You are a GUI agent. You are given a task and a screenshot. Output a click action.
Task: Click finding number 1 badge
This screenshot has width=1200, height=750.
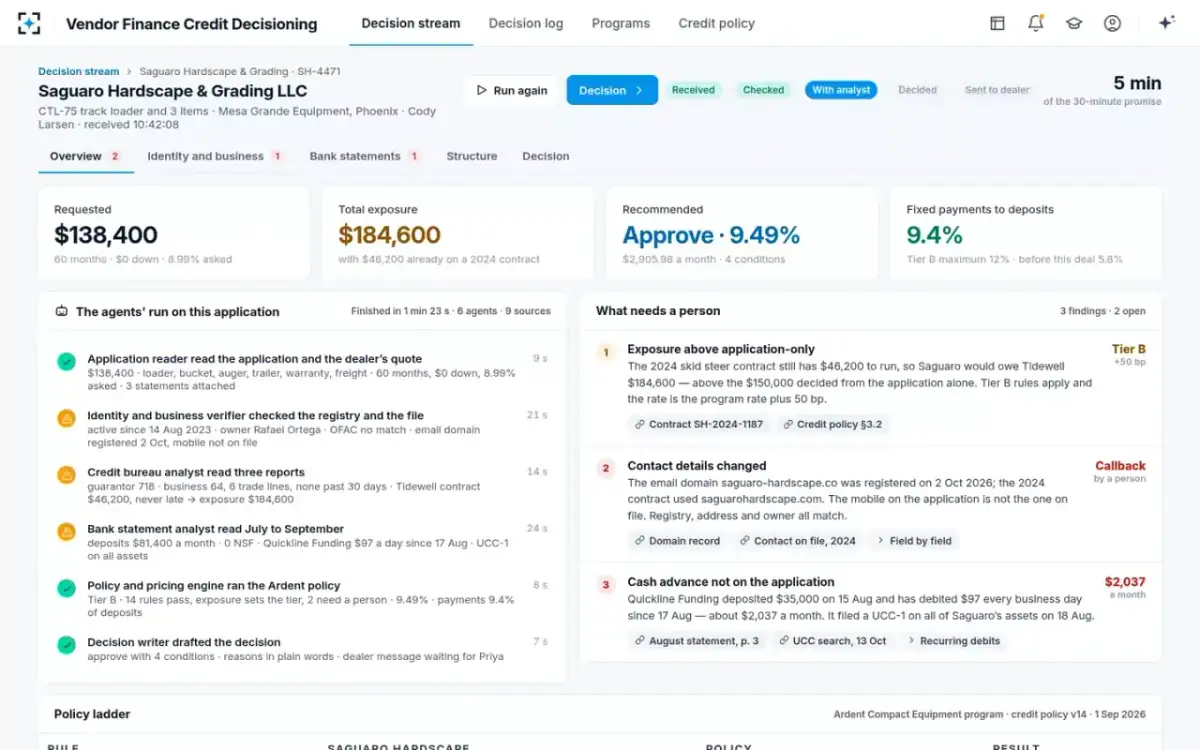coord(605,352)
